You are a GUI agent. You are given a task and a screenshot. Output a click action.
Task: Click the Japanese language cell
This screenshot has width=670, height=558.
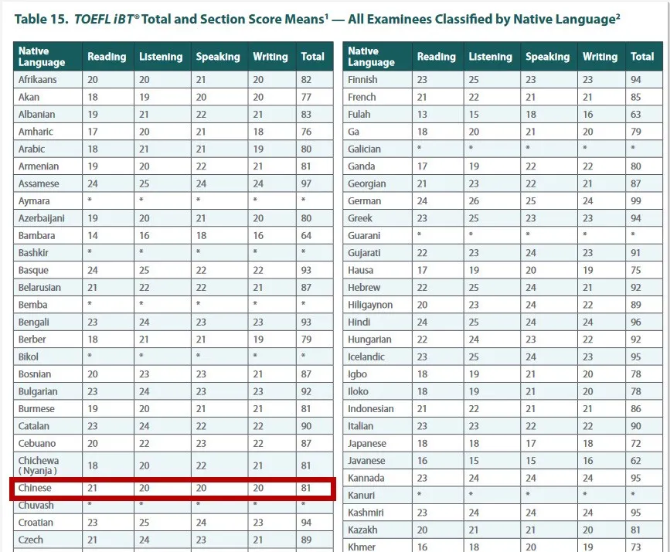point(378,443)
